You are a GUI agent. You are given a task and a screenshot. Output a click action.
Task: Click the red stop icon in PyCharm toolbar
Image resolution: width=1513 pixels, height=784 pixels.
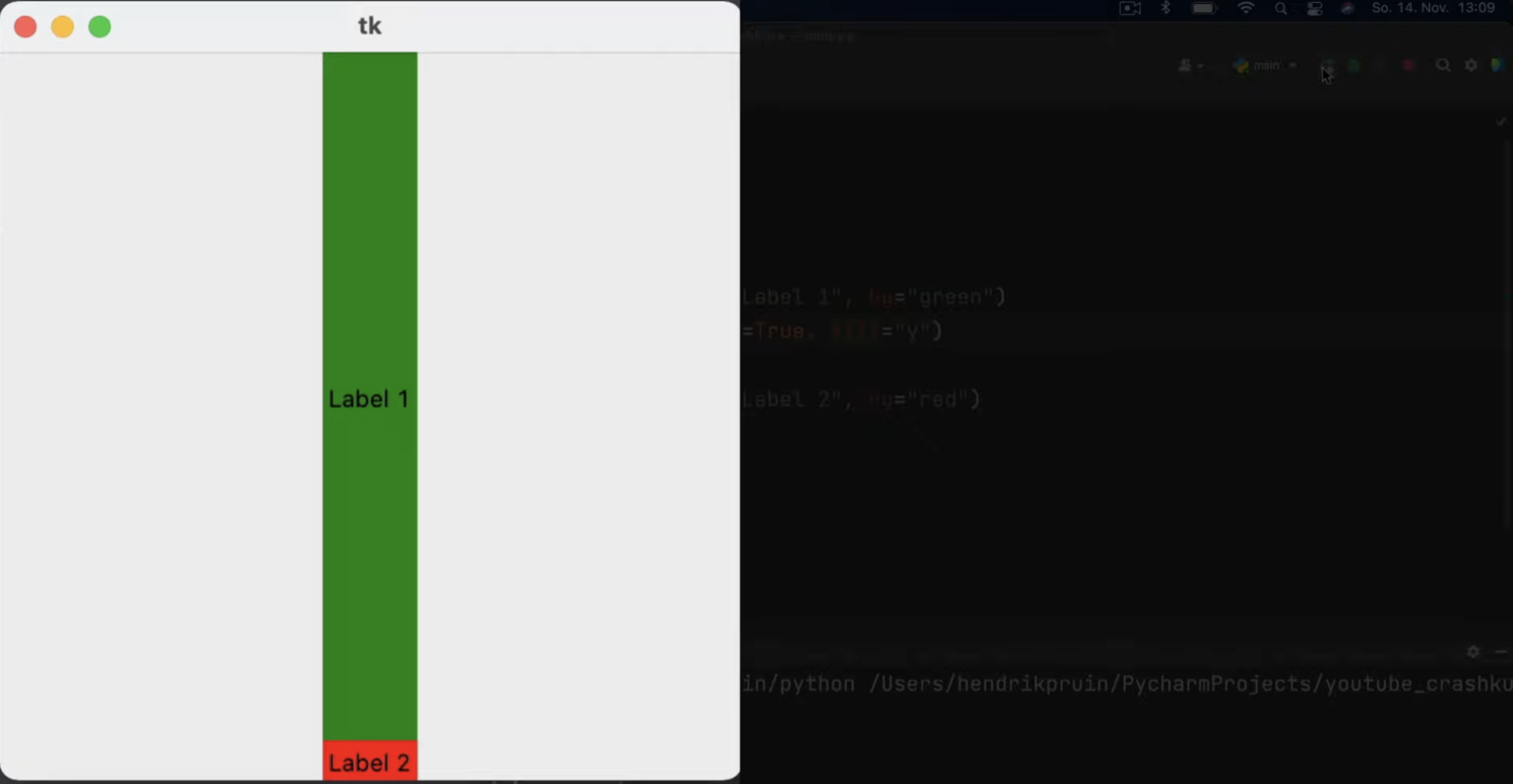pyautogui.click(x=1410, y=65)
